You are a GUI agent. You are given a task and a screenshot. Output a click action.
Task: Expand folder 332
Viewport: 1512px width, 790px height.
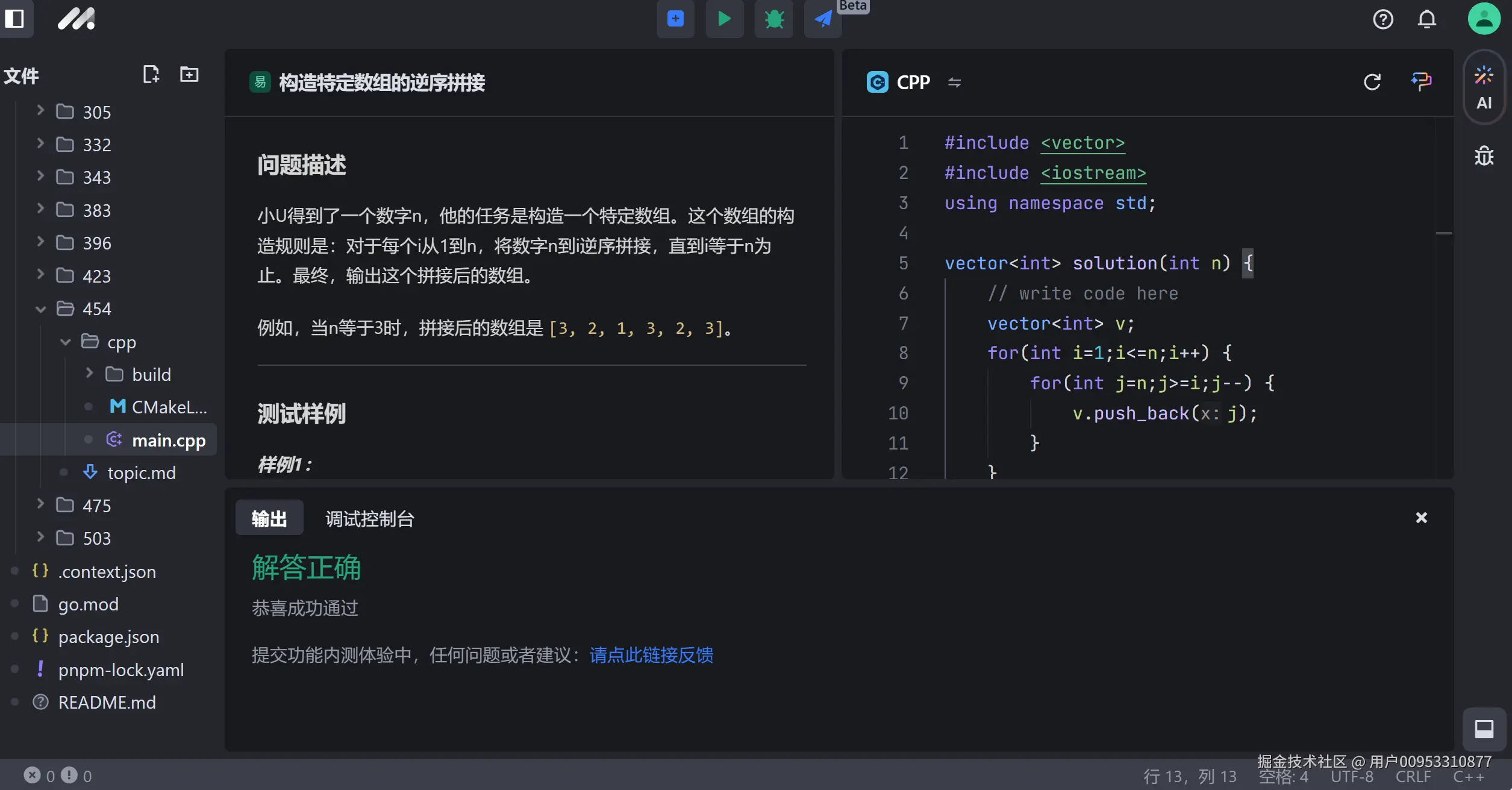pyautogui.click(x=40, y=144)
